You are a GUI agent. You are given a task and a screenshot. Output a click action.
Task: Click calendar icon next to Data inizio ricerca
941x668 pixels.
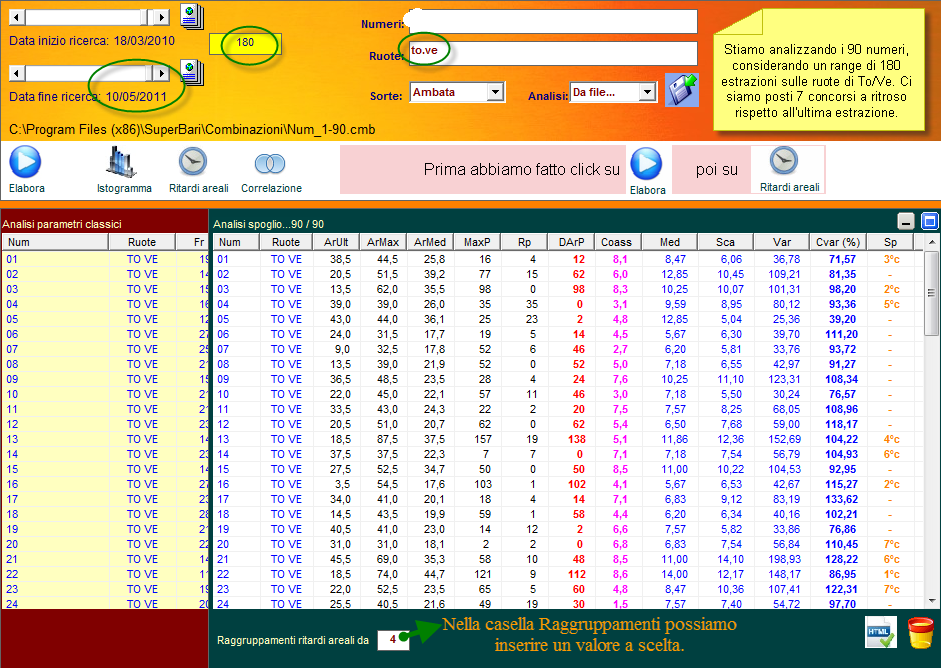(192, 17)
